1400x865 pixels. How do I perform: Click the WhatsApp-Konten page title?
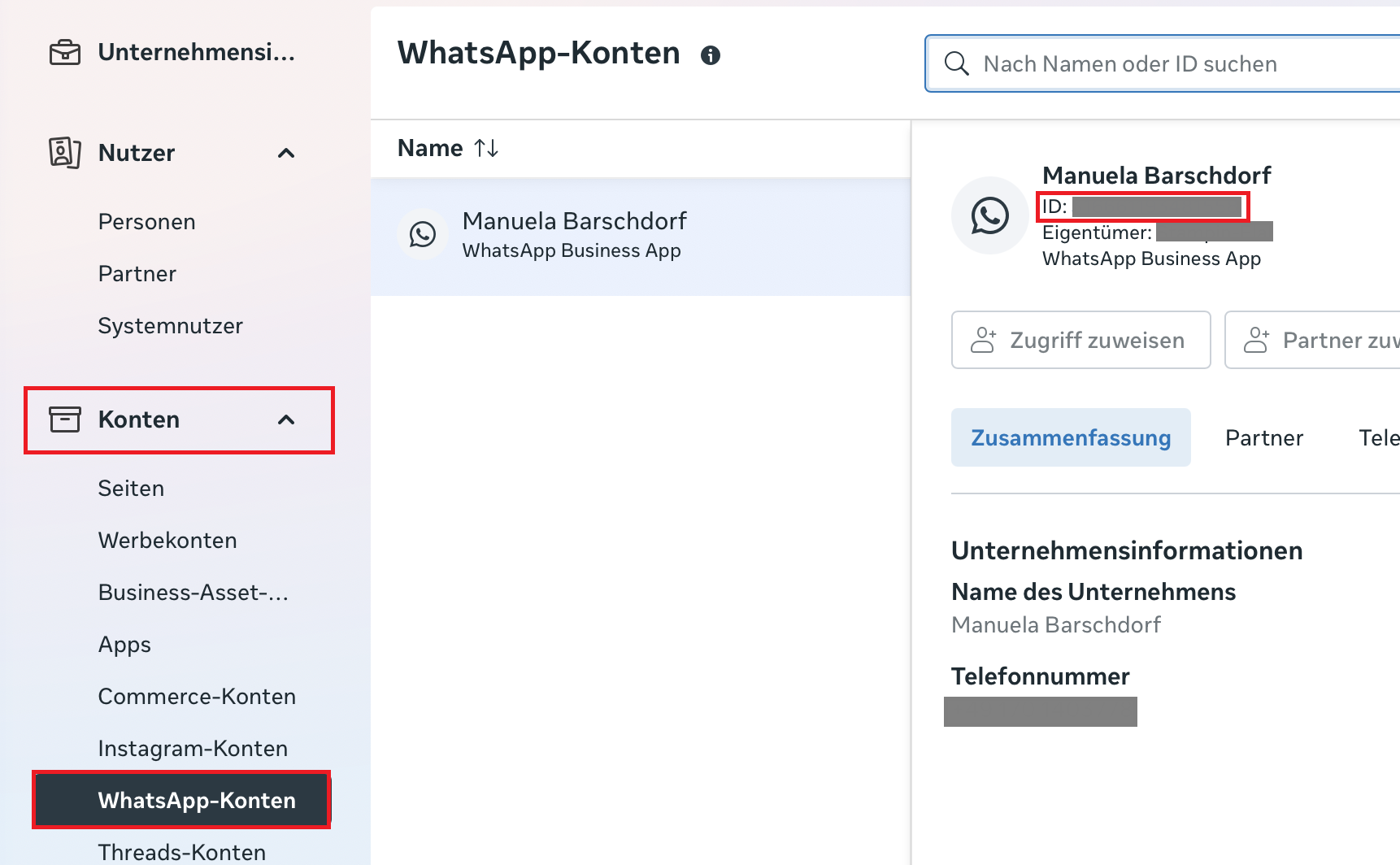(539, 53)
